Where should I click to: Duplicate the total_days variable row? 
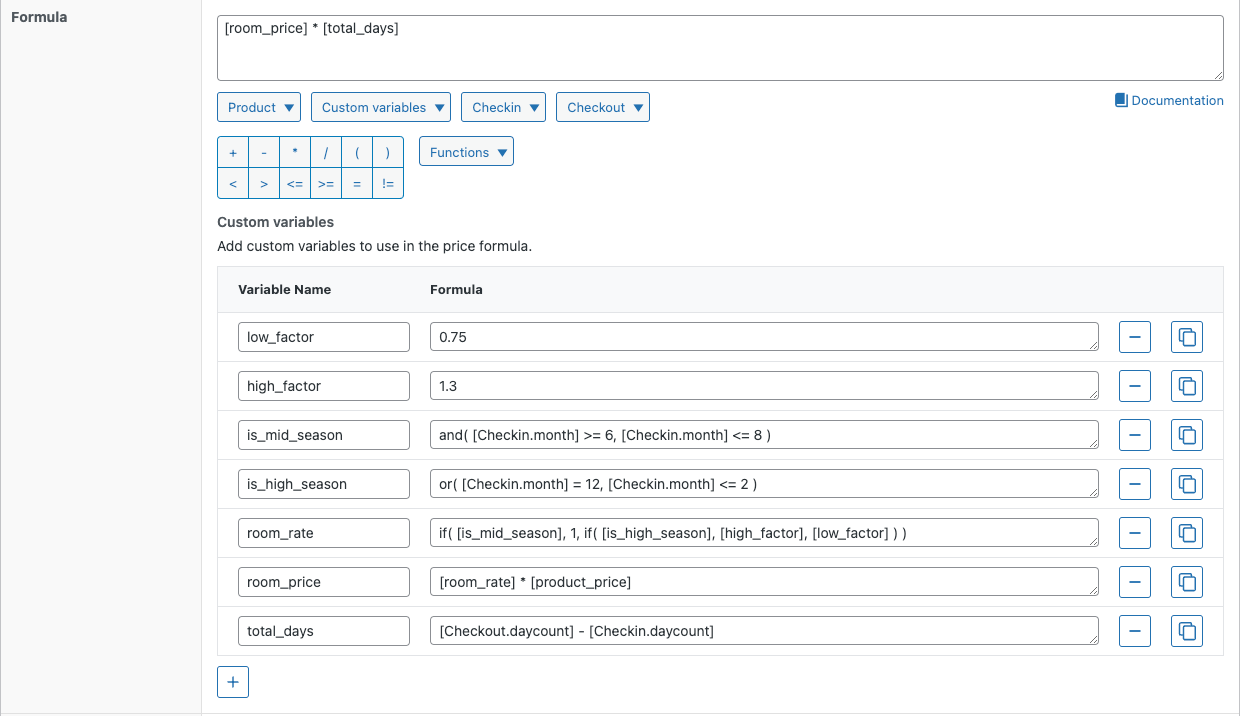(x=1187, y=631)
